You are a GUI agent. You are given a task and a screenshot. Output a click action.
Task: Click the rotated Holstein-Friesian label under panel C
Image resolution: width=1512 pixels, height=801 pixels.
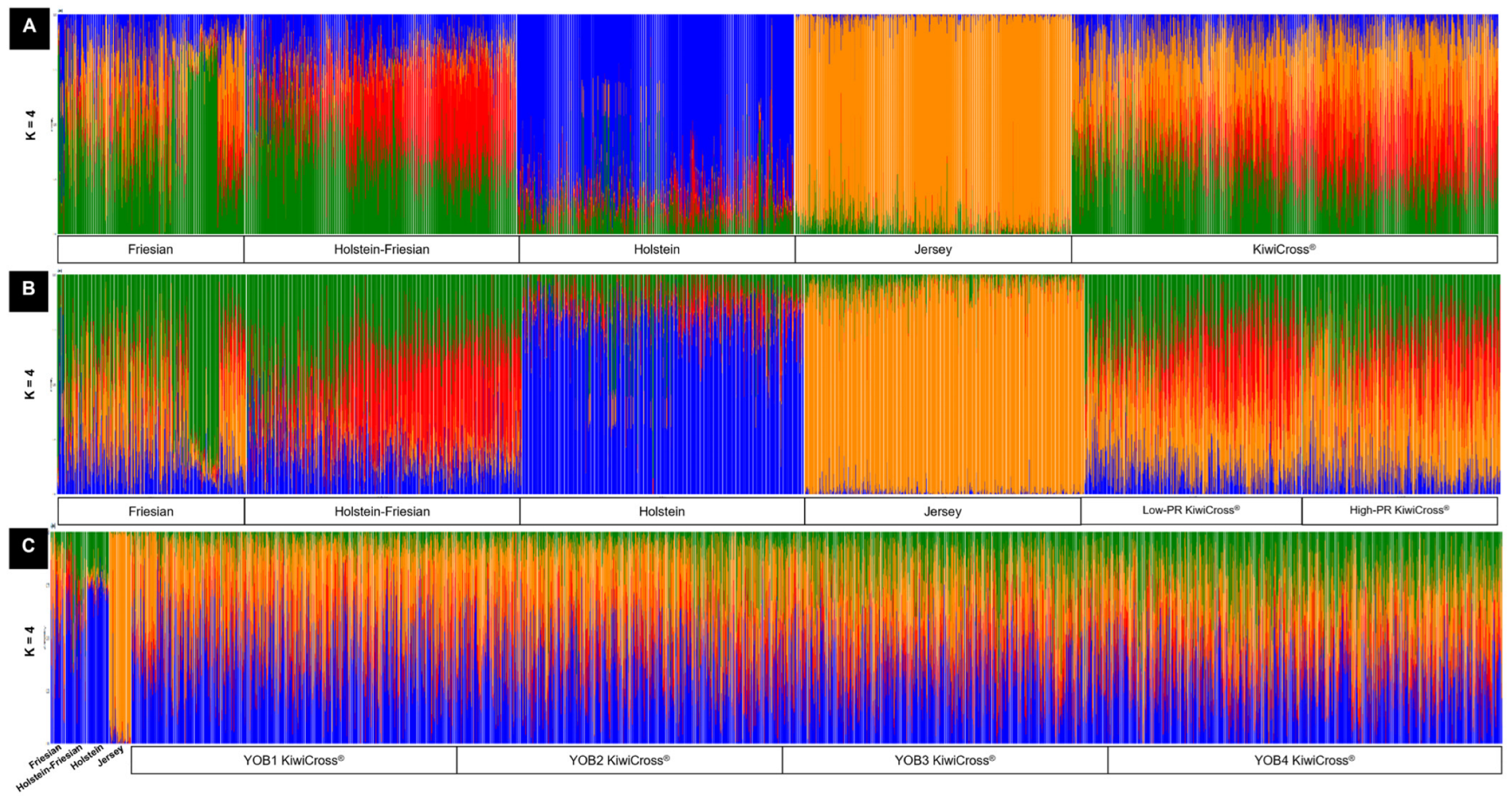49,768
